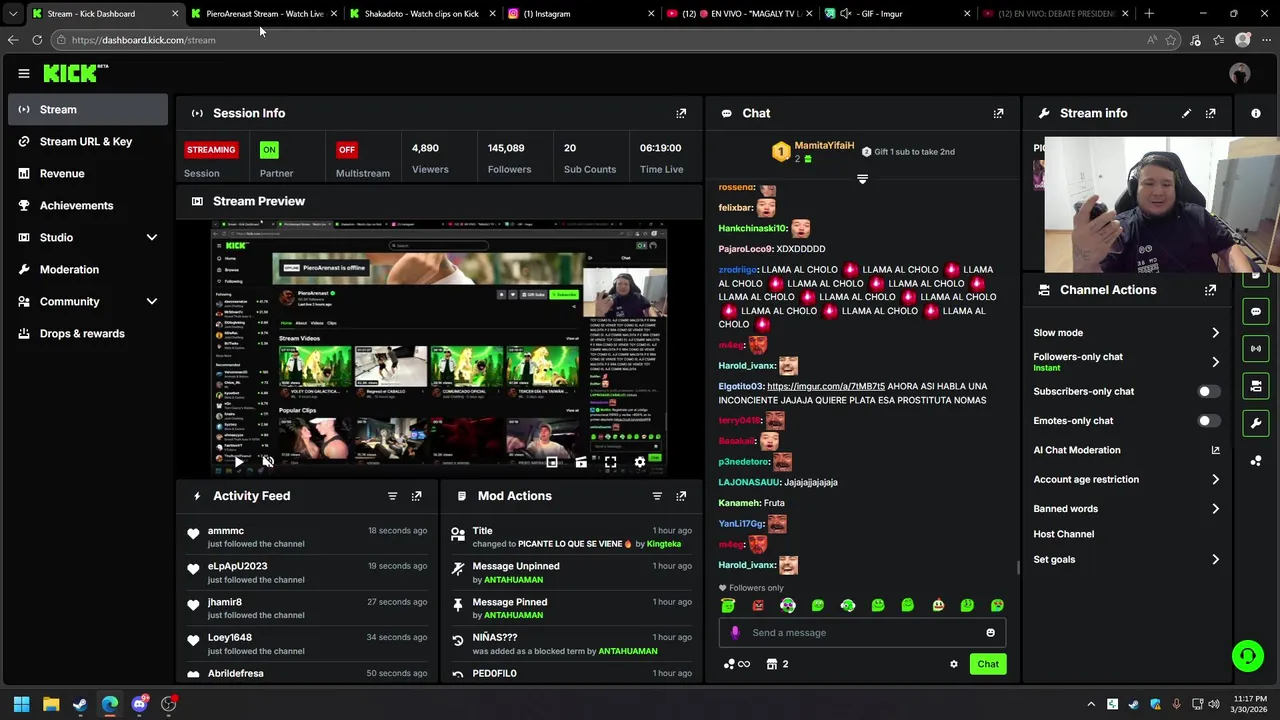Open the hamburger menu beside the Kick logo

24,73
